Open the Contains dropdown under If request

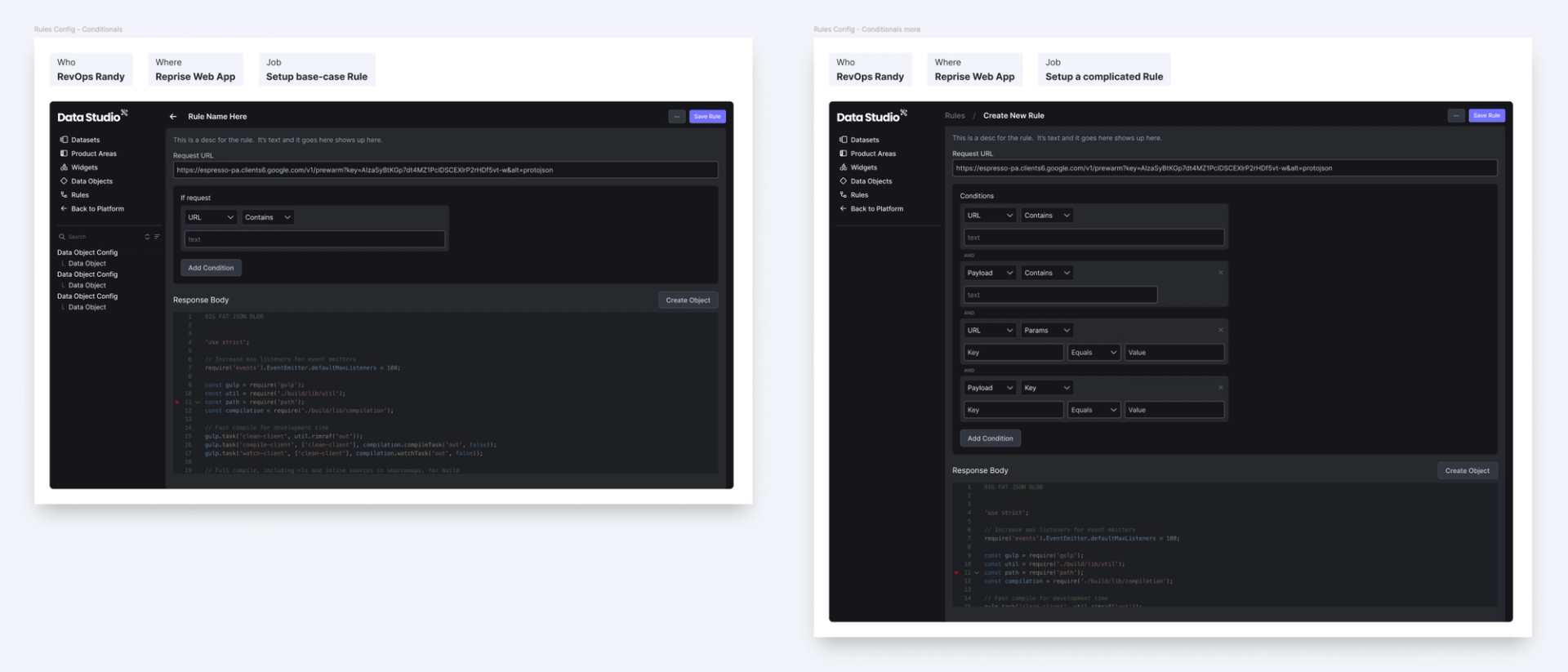[x=268, y=217]
